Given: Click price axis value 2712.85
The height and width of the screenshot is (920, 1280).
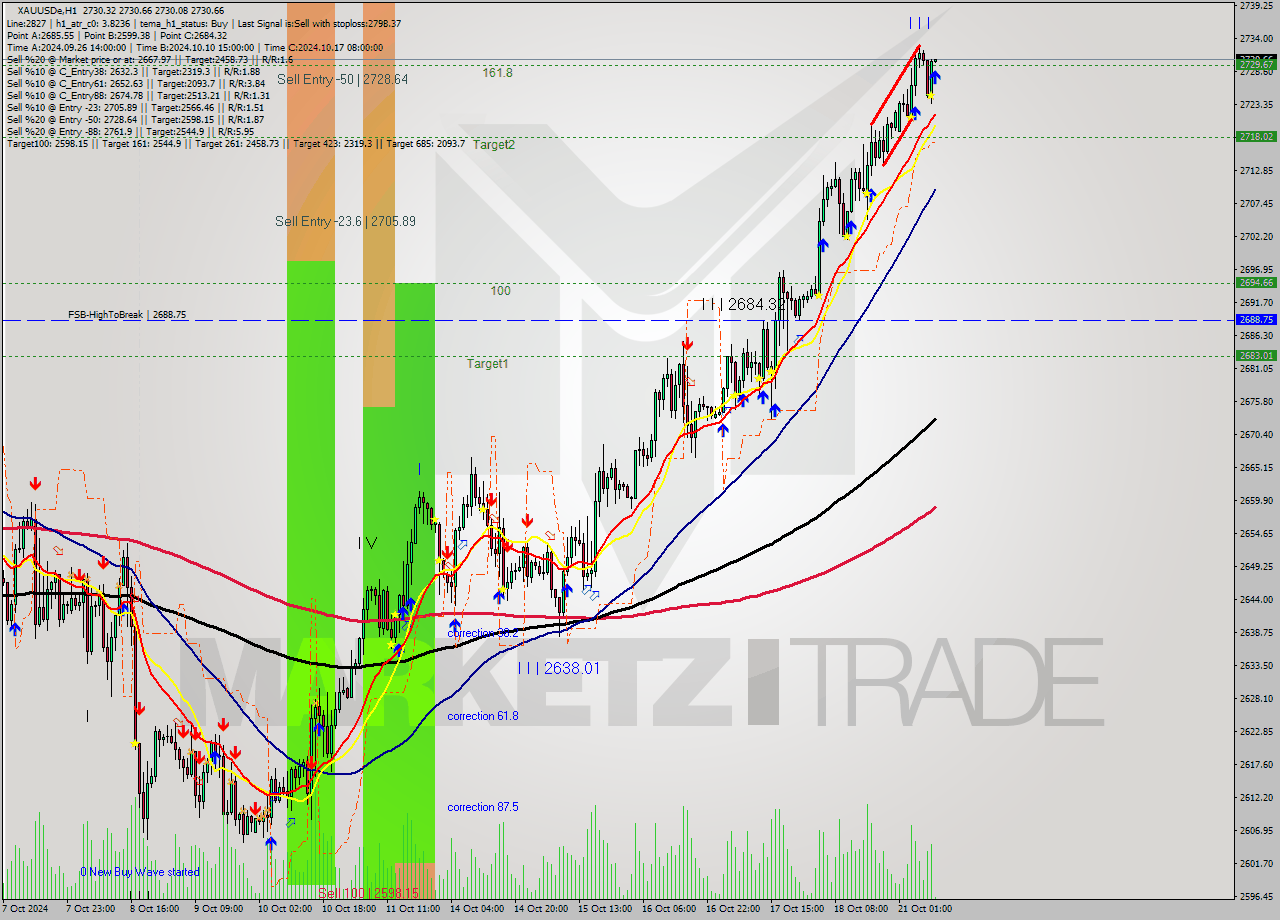Looking at the screenshot, I should coord(1256,170).
